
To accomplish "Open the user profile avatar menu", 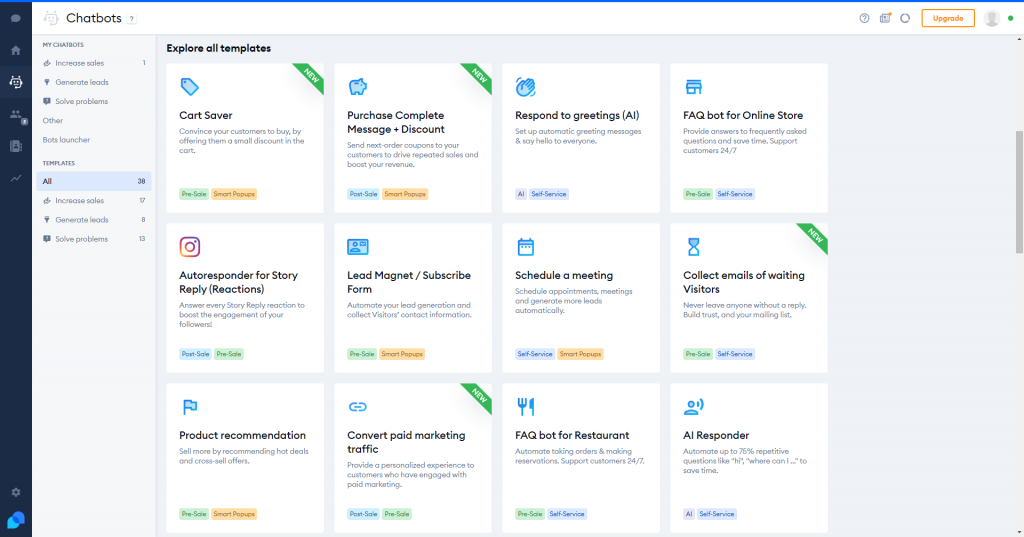I will [992, 18].
